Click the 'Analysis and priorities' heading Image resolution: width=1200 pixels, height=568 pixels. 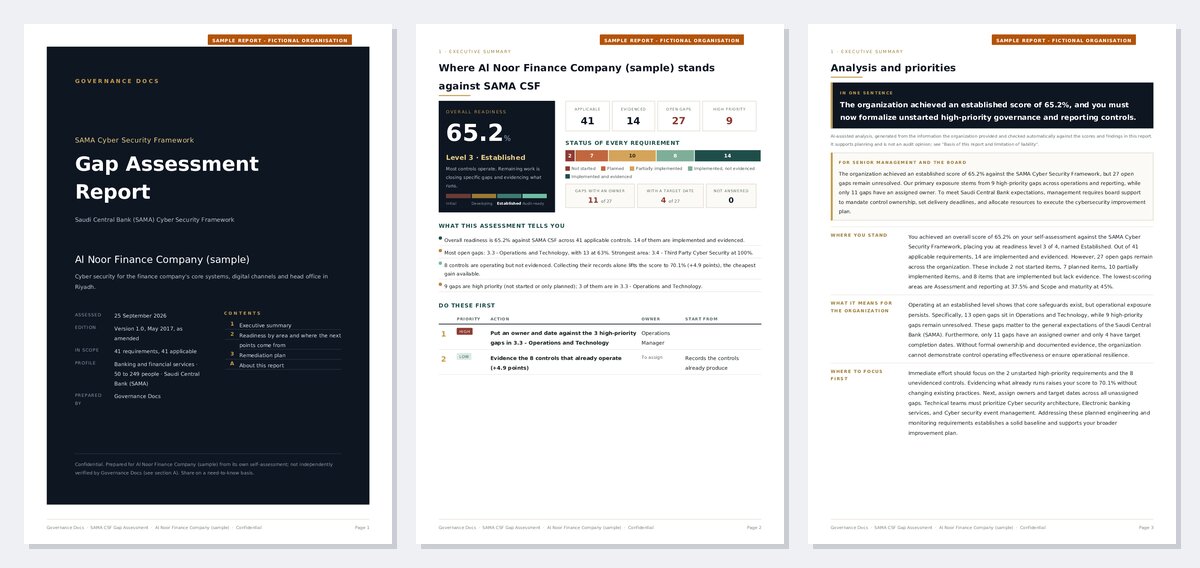click(x=893, y=68)
